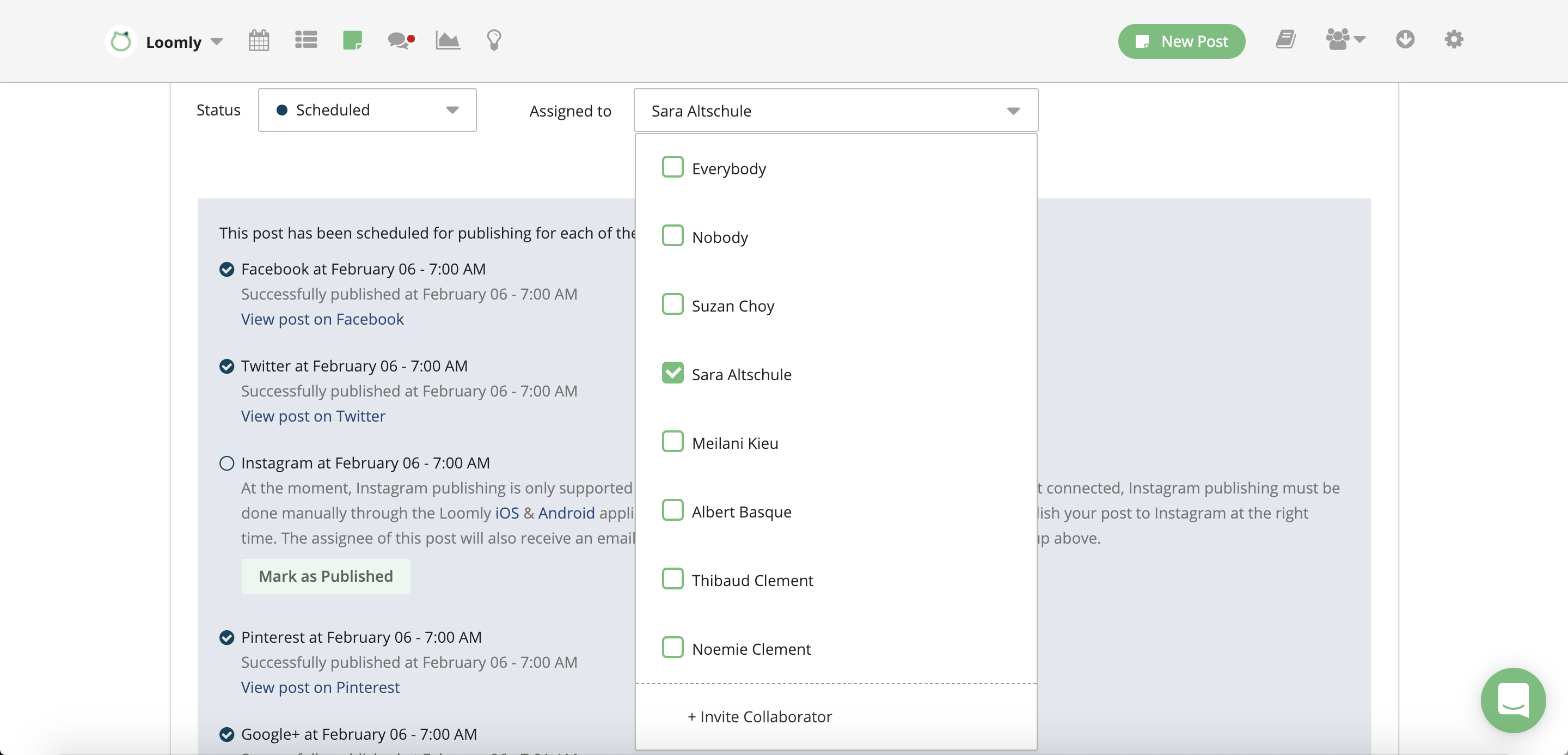Open the list view icon
Viewport: 1568px width, 755px height.
point(305,40)
